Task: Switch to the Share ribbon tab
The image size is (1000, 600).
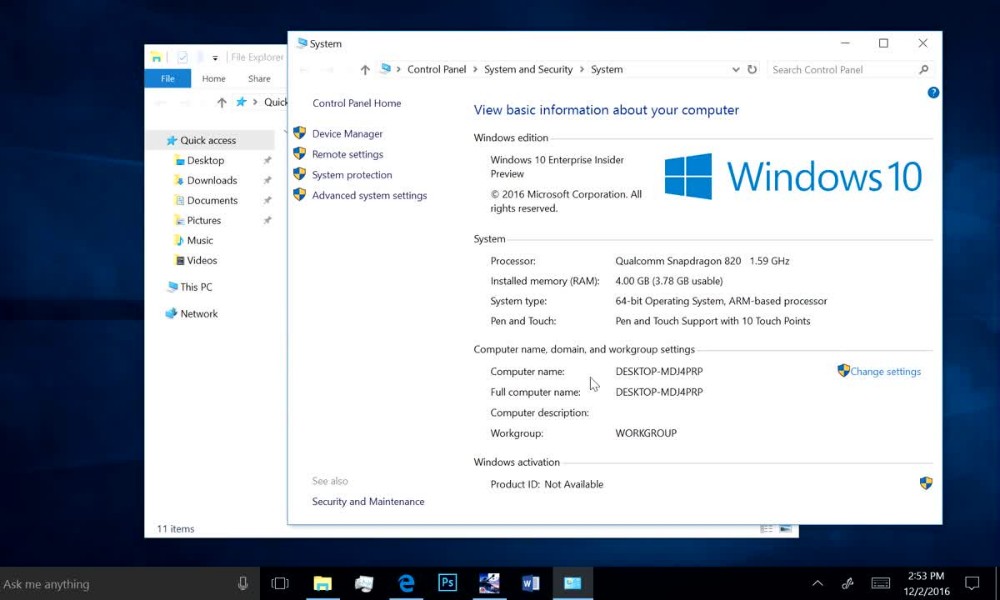Action: 259,79
